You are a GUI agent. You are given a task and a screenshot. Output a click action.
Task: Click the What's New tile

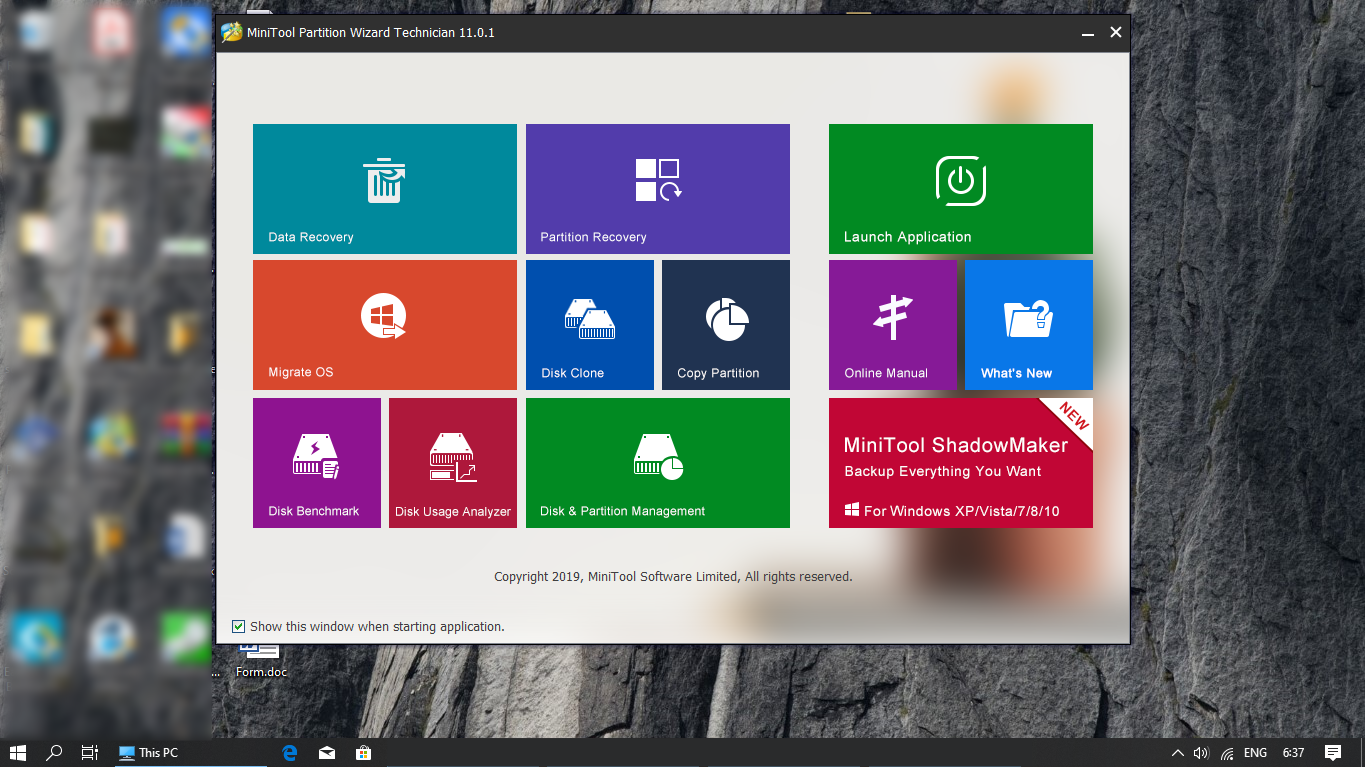click(x=1029, y=325)
